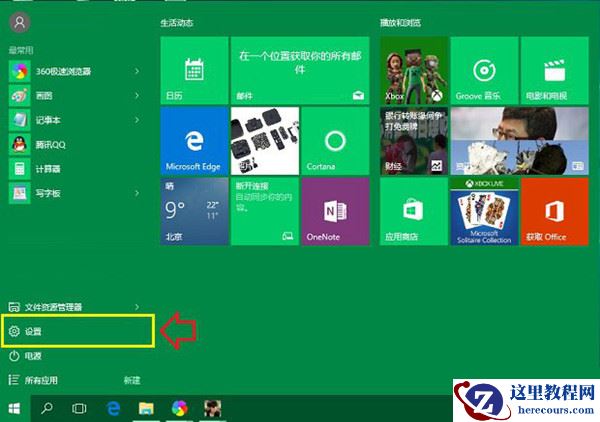Expand 记事本 jump list arrow
Image resolution: width=600 pixels, height=422 pixels.
[137, 120]
